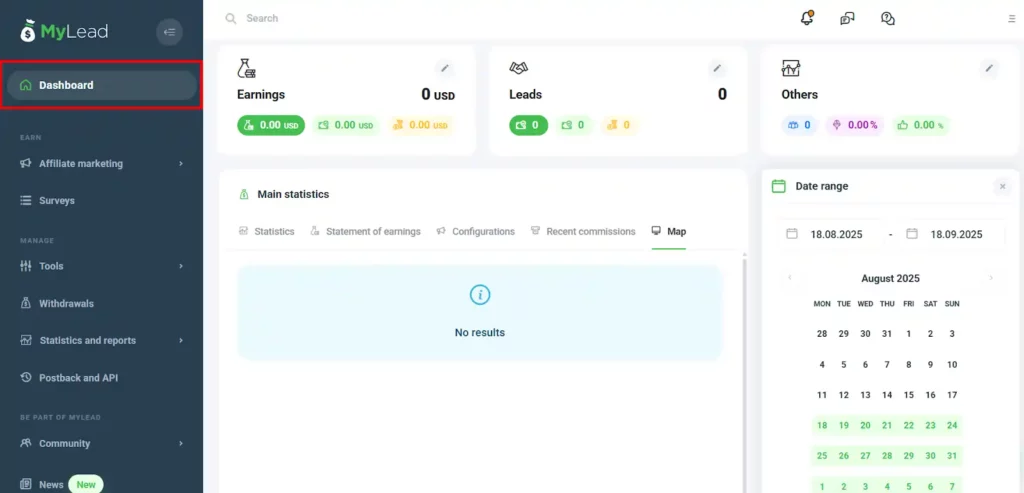Click the search magnifier icon
The image size is (1024, 493).
pyautogui.click(x=231, y=18)
